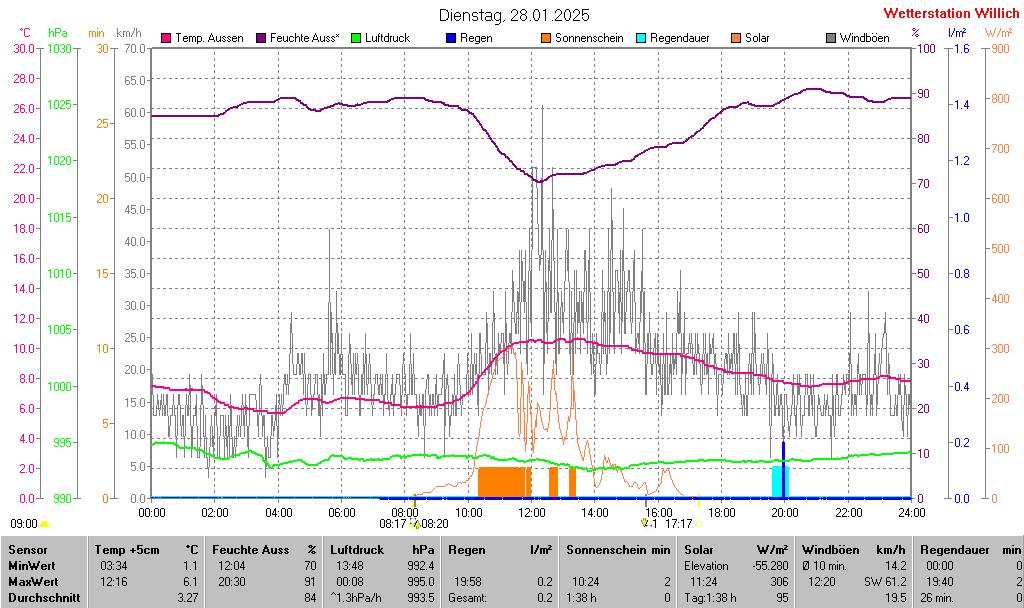1024x608 pixels.
Task: Click the pressure maximum value 995.0
Action: click(421, 581)
